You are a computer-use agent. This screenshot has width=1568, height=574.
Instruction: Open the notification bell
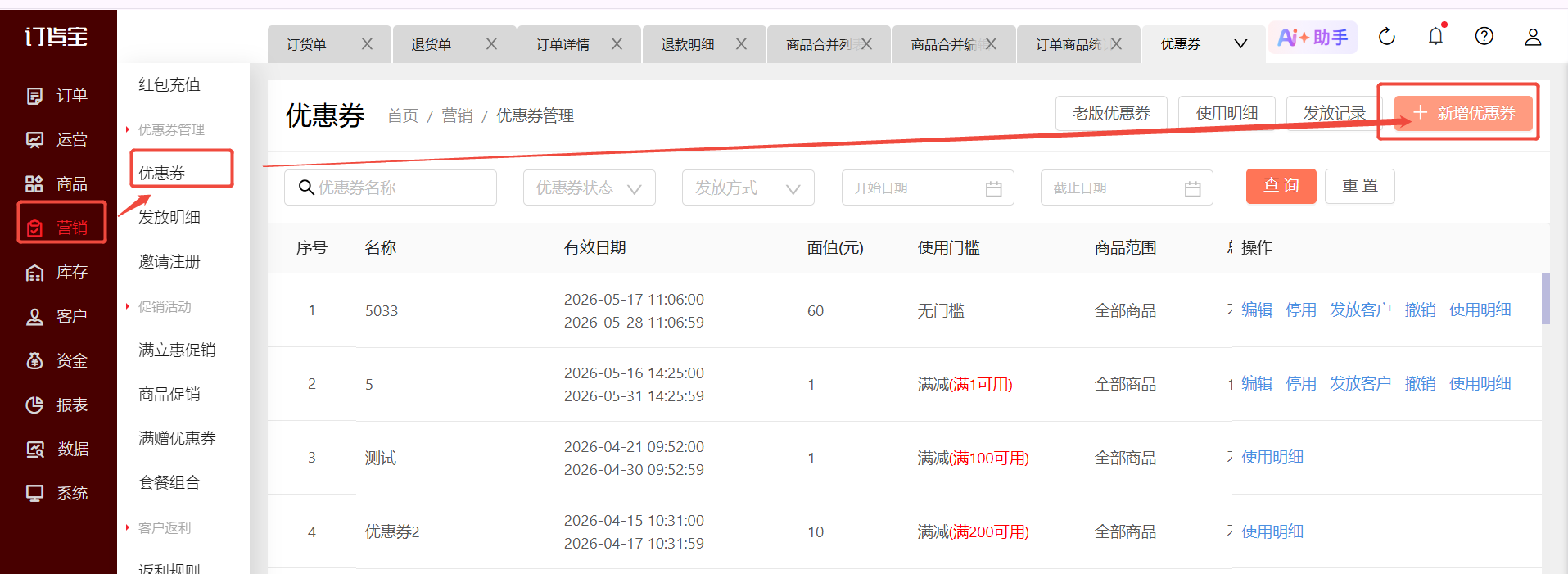pyautogui.click(x=1435, y=37)
